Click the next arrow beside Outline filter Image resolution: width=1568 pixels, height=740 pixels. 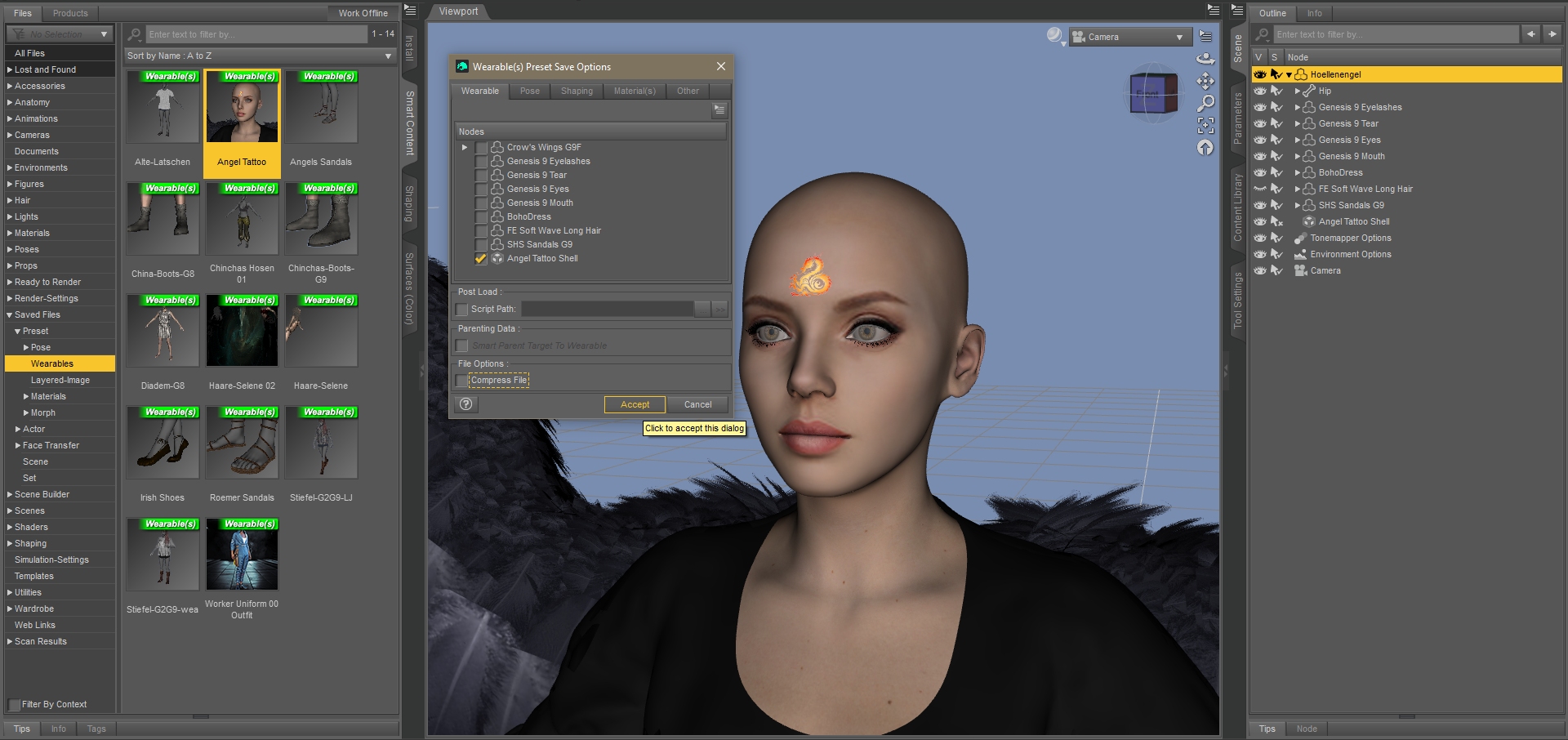click(x=1552, y=34)
